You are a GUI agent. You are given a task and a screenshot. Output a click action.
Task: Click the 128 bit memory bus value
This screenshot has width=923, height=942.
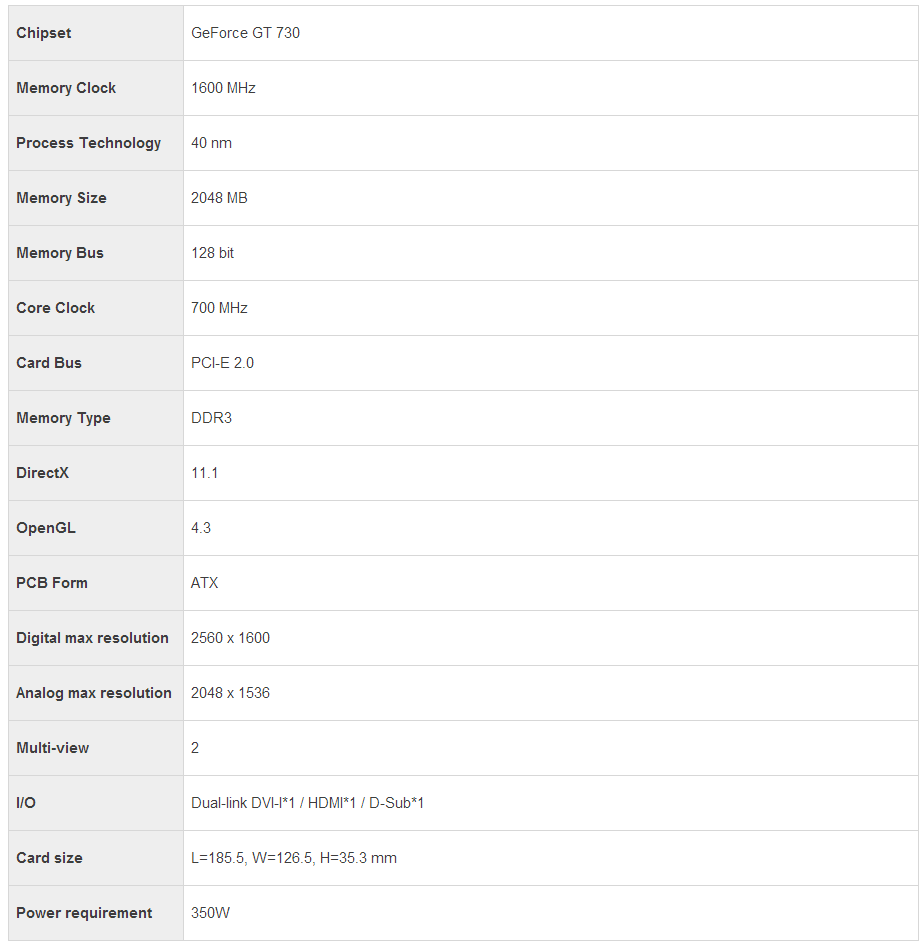click(x=212, y=253)
